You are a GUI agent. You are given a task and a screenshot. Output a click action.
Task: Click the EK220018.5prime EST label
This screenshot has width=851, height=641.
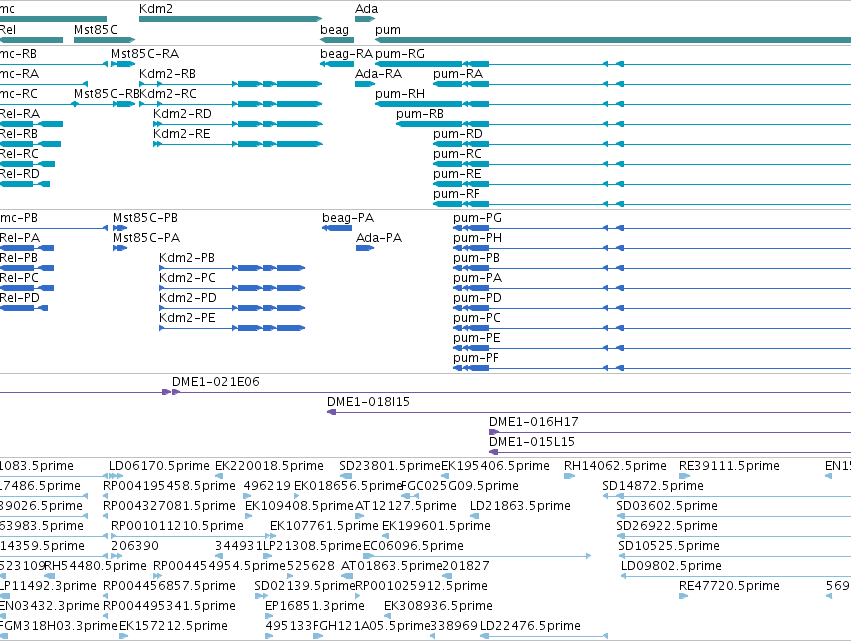coord(269,466)
